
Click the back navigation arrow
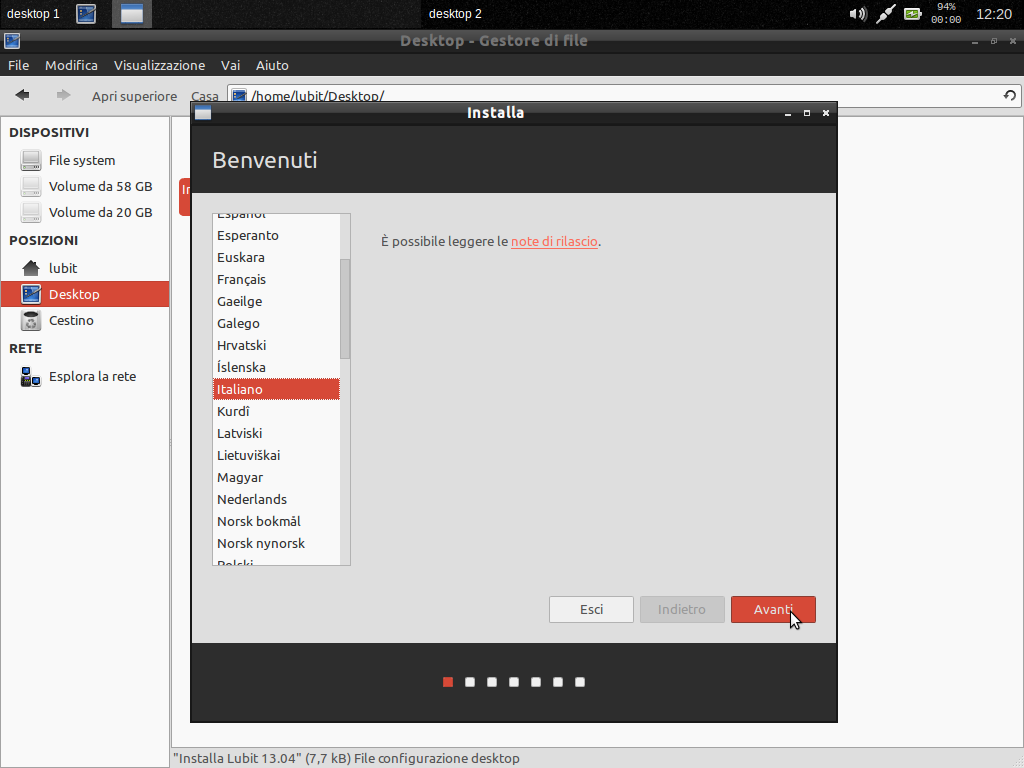point(22,95)
